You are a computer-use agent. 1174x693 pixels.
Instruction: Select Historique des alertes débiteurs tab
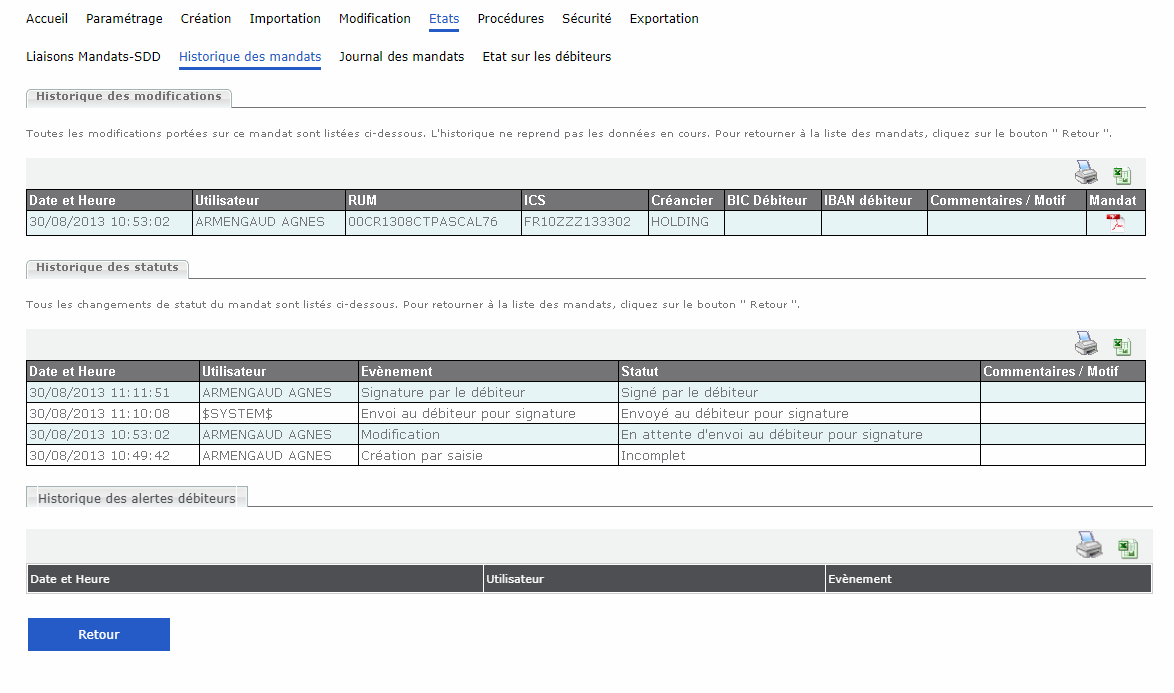click(x=137, y=498)
